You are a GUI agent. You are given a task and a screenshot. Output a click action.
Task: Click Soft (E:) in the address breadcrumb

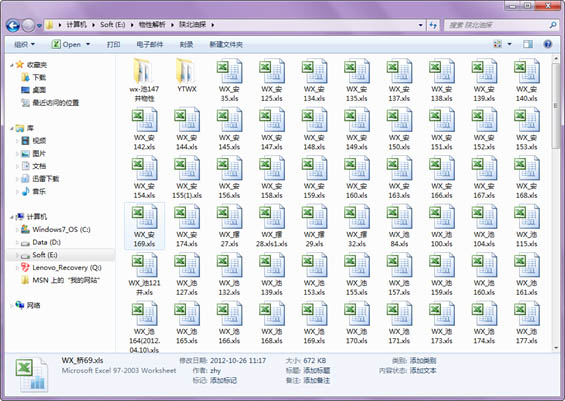(x=113, y=25)
